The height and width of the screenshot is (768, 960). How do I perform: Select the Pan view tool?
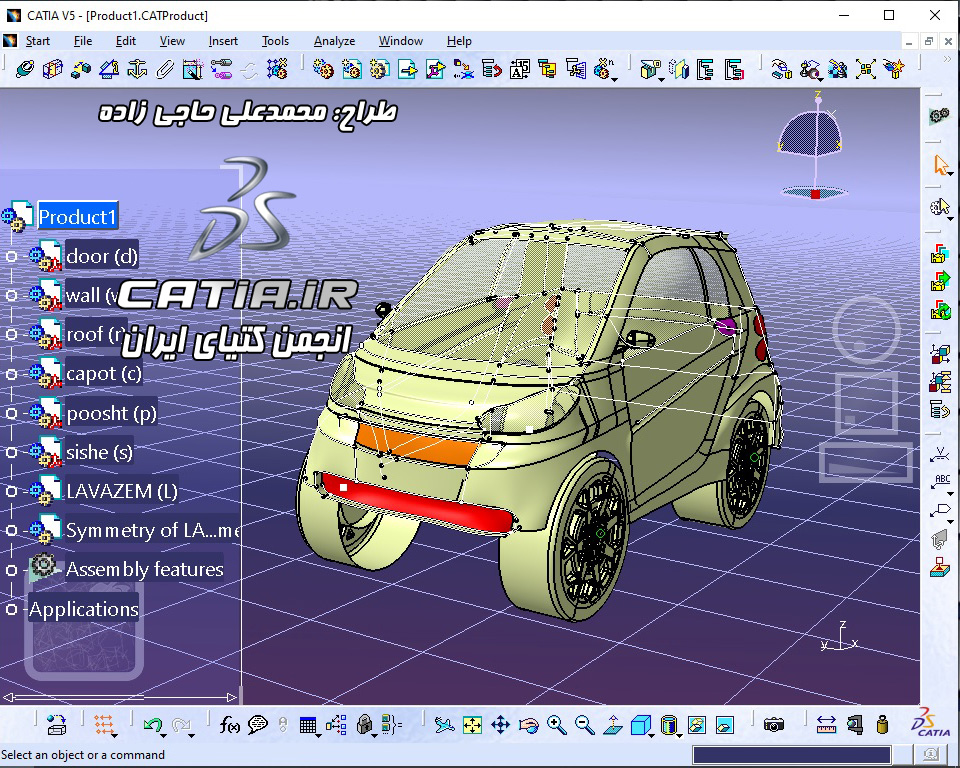(501, 726)
